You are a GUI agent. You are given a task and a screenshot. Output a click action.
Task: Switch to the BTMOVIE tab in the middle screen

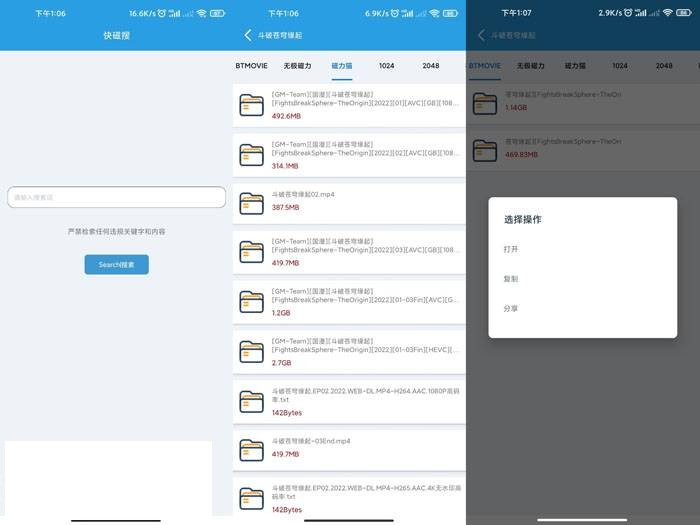coord(251,66)
